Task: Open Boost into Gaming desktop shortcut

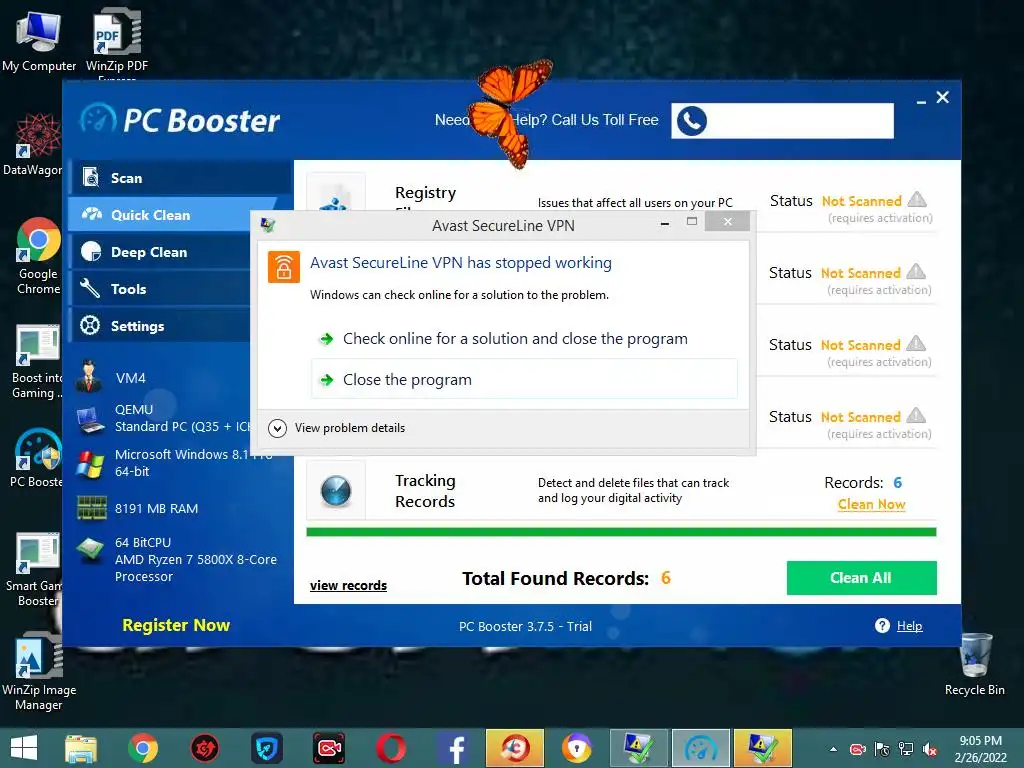Action: pyautogui.click(x=37, y=361)
